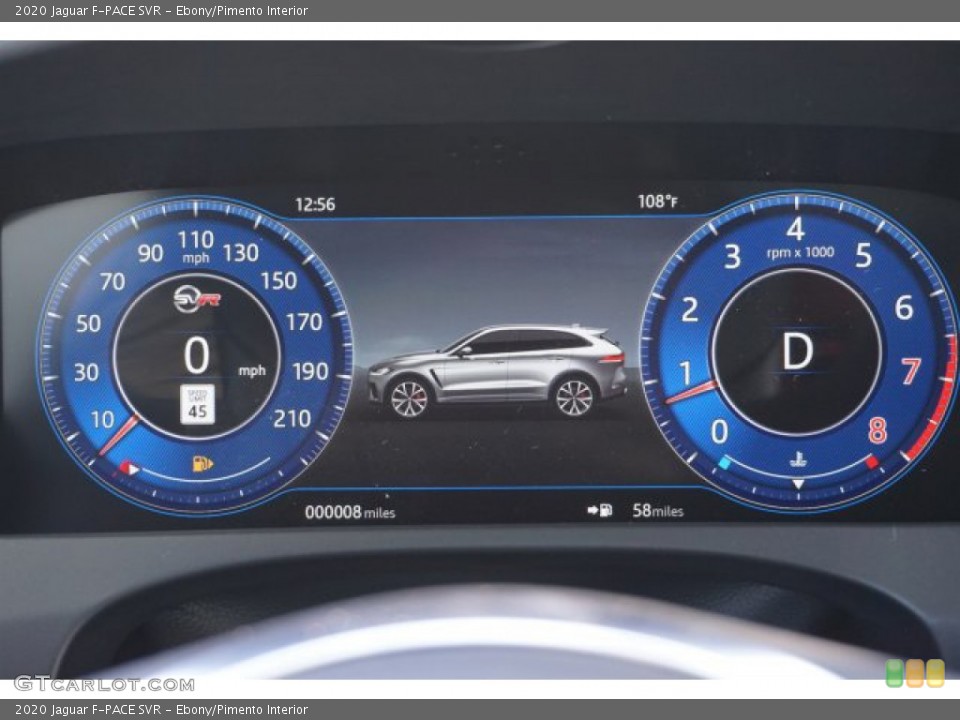Click the 6 on the tachometer
960x720 pixels.
[x=904, y=307]
